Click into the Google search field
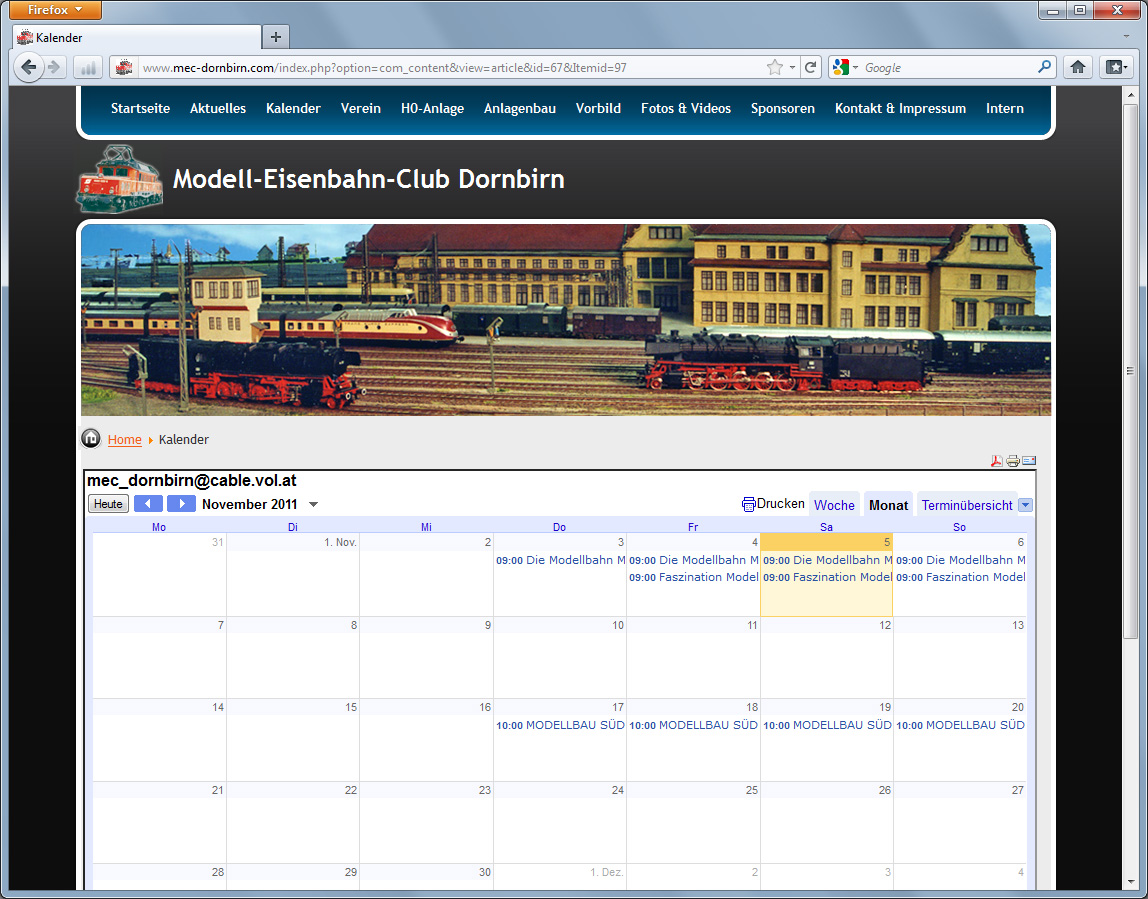This screenshot has width=1148, height=899. [949, 67]
